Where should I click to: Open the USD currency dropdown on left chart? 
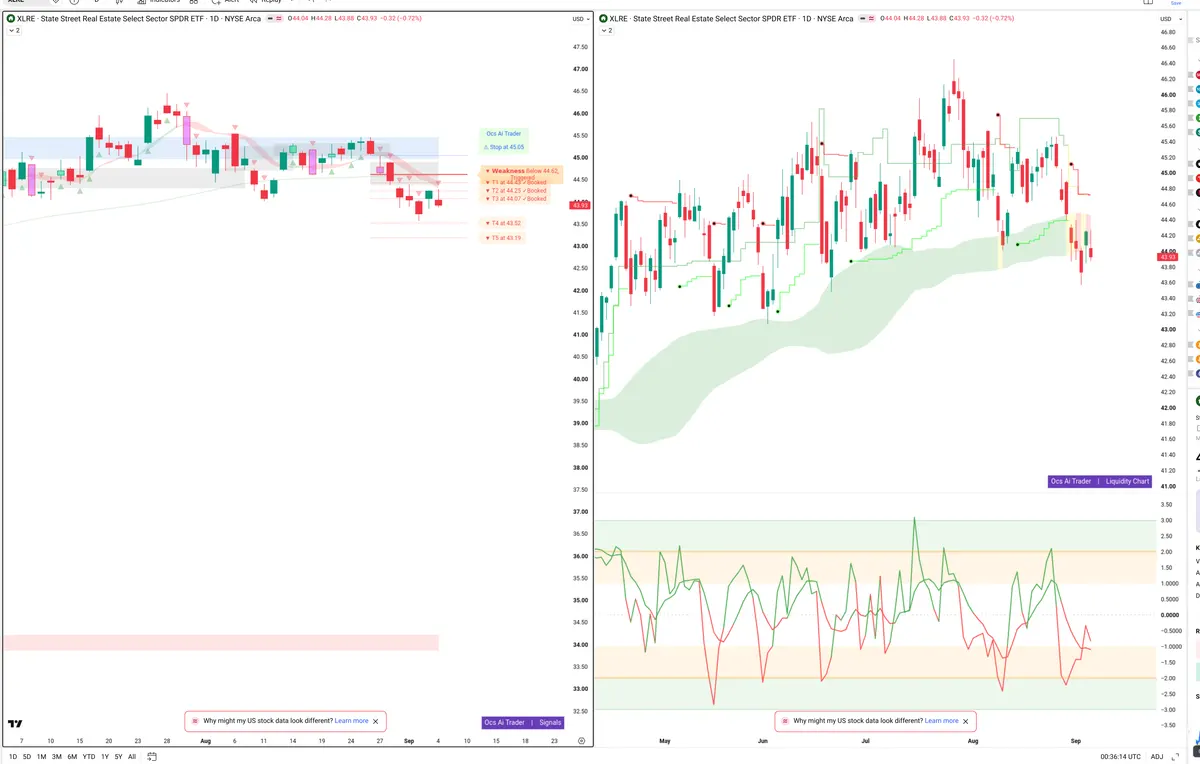point(579,19)
